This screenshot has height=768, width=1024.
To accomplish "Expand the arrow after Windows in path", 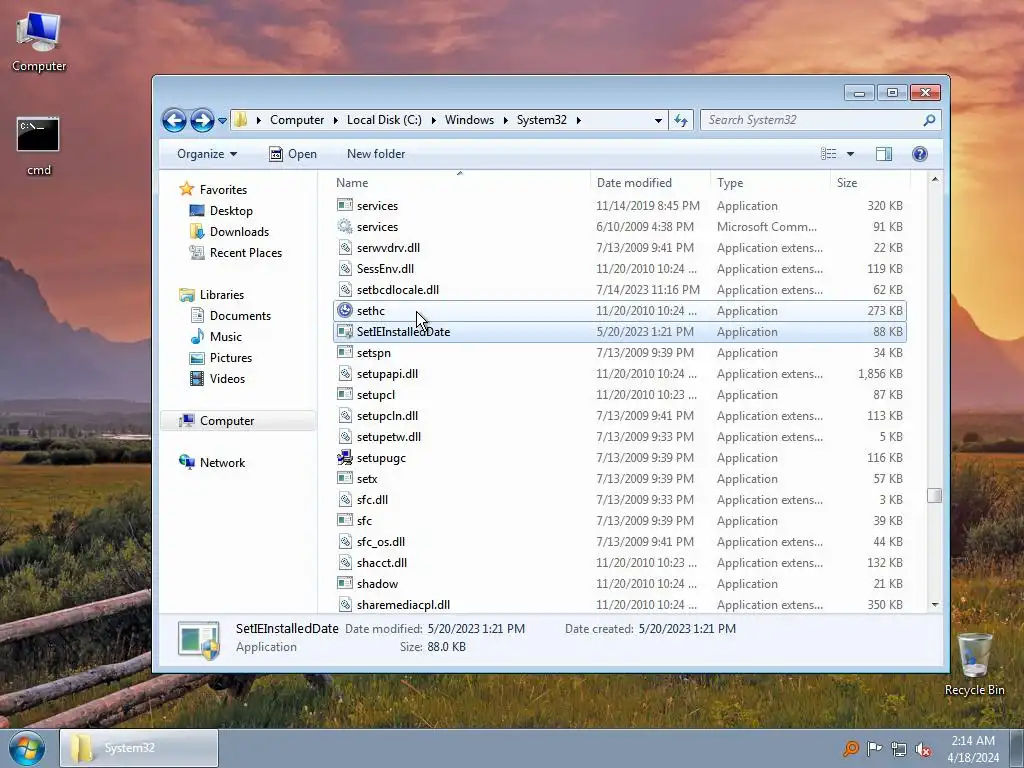I will coord(505,120).
